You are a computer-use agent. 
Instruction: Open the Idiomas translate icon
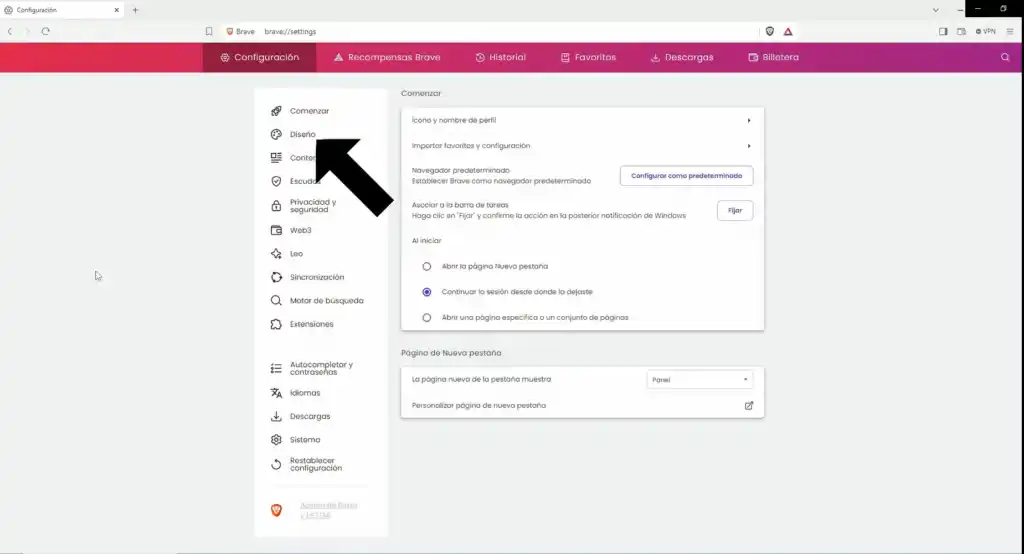click(276, 393)
